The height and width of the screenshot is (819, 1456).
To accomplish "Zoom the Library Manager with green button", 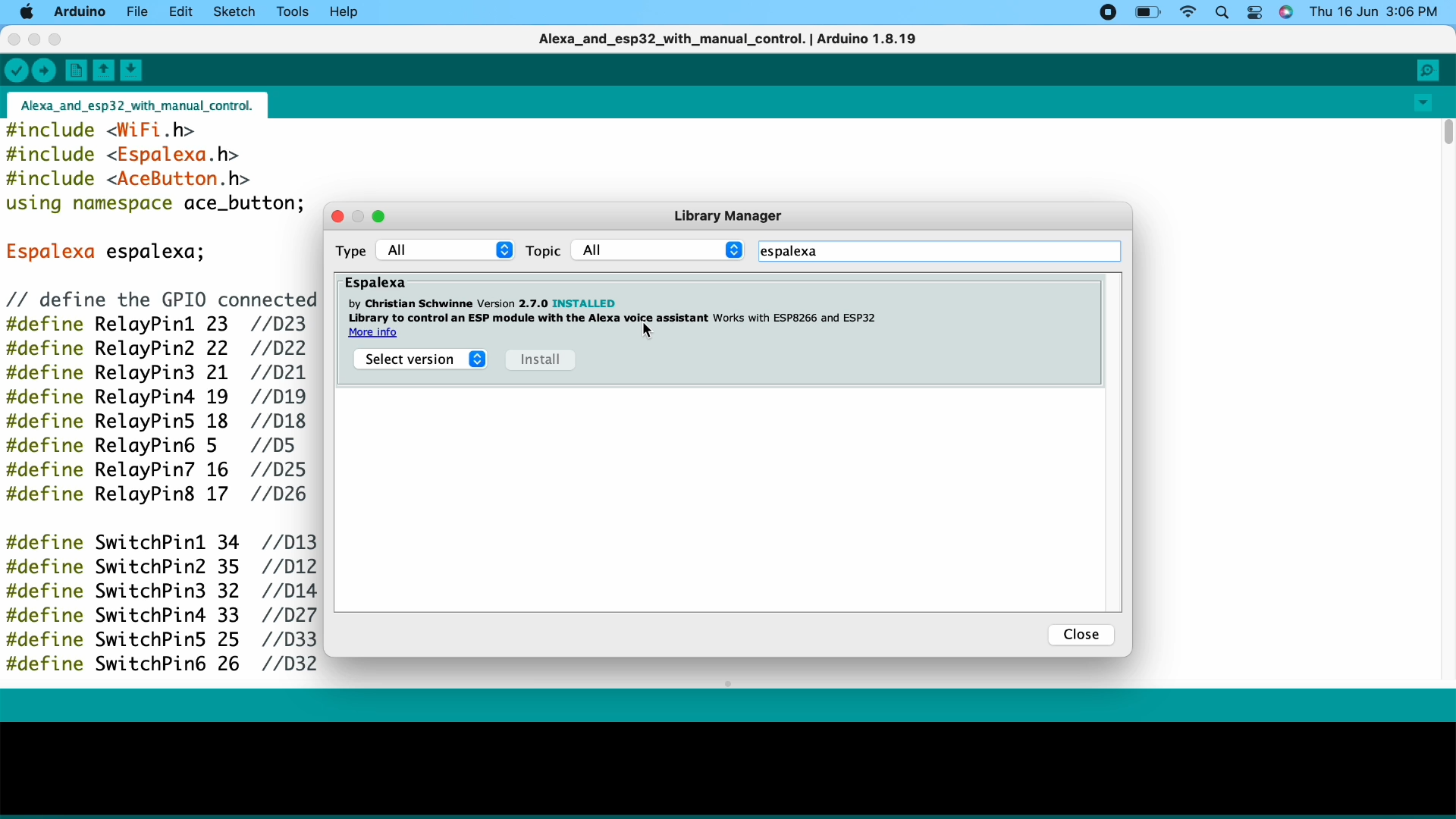I will click(x=380, y=218).
